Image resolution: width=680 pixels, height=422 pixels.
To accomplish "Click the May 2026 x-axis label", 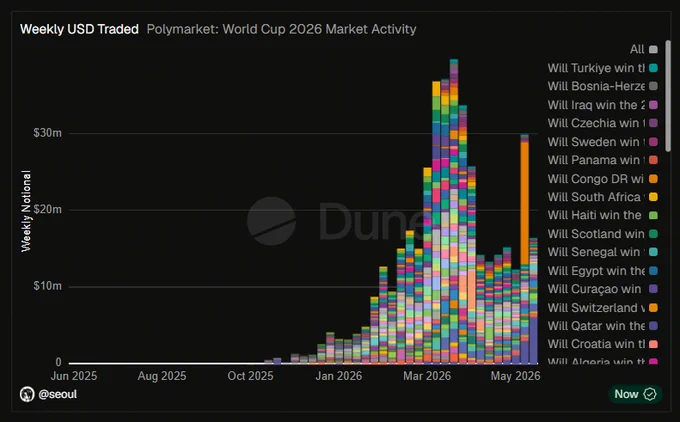I will pyautogui.click(x=515, y=376).
